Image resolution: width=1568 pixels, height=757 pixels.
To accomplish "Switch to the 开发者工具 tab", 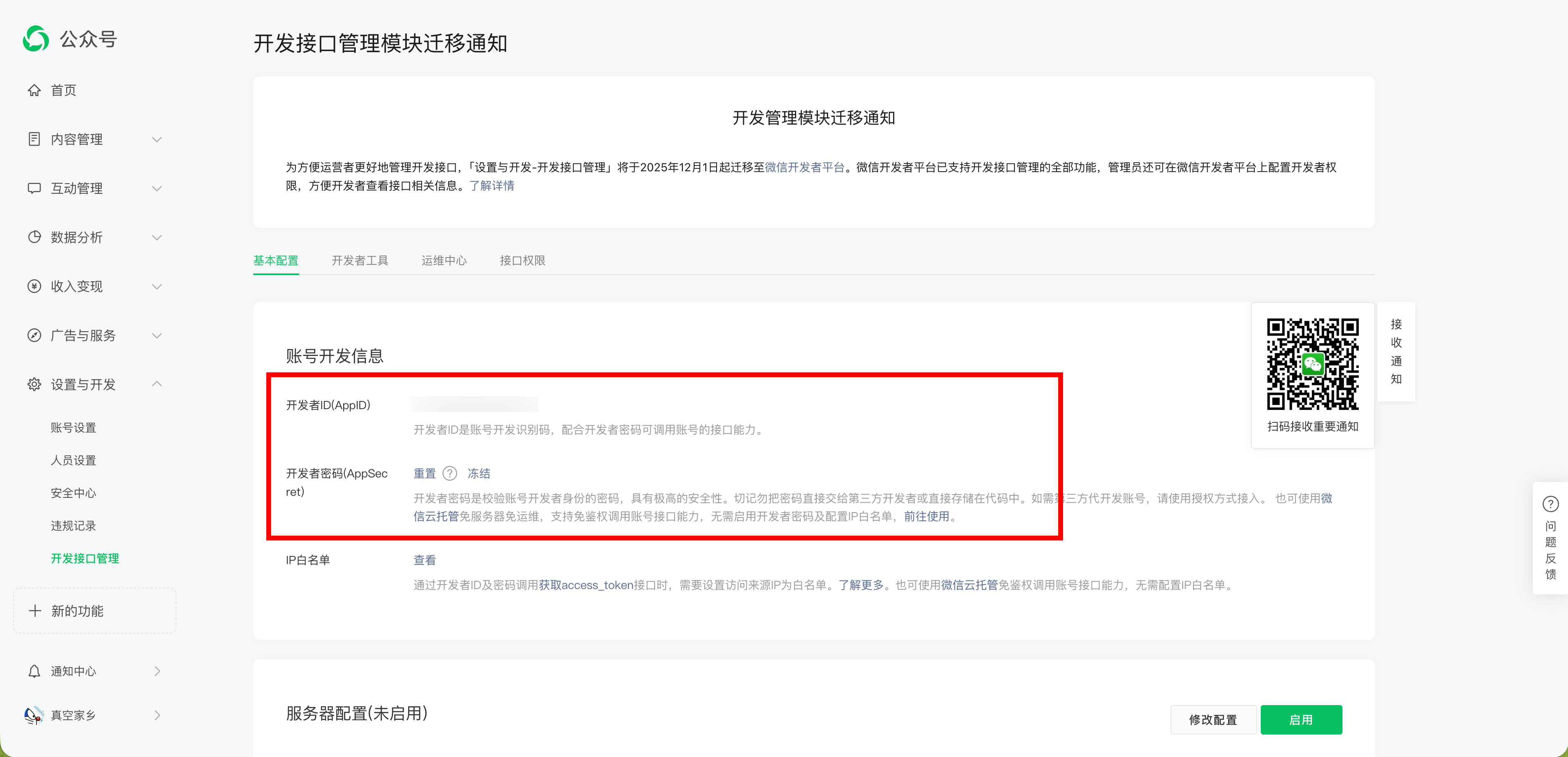I will (360, 261).
